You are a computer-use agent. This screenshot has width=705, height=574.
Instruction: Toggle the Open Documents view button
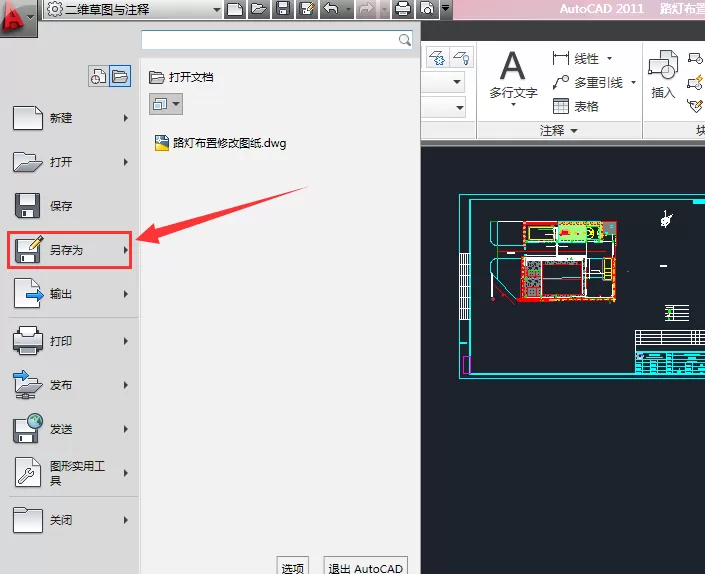120,76
